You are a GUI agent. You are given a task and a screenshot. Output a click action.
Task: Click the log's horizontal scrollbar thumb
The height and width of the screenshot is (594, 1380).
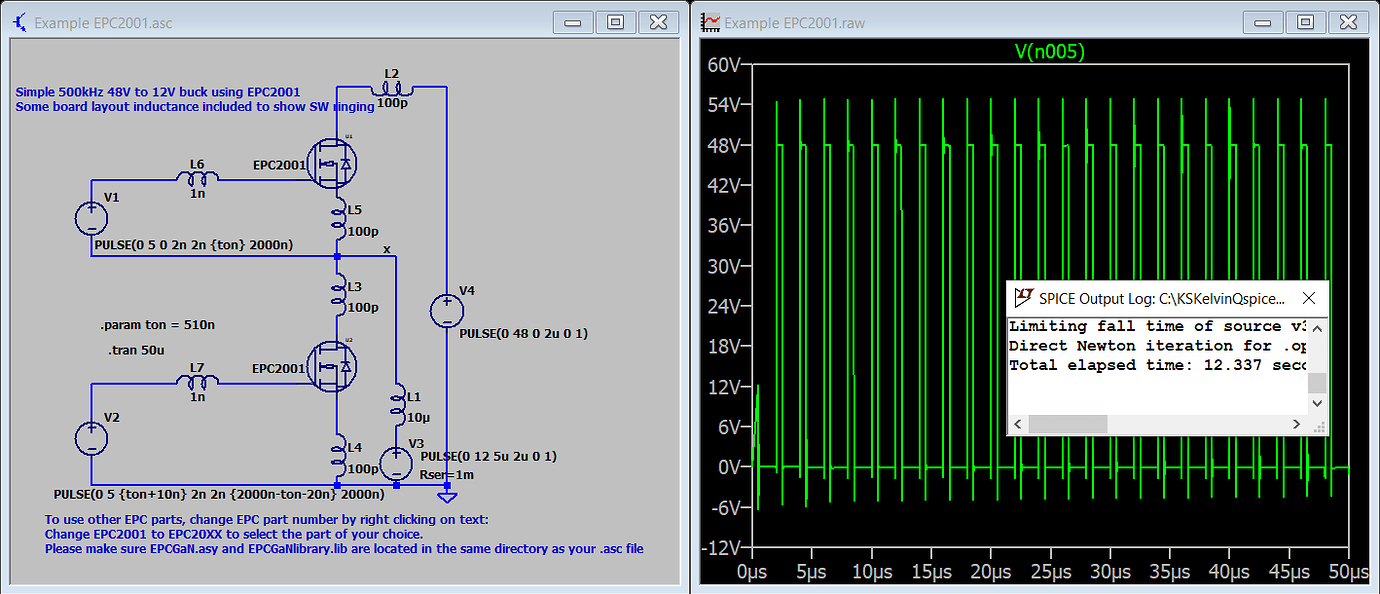1068,425
